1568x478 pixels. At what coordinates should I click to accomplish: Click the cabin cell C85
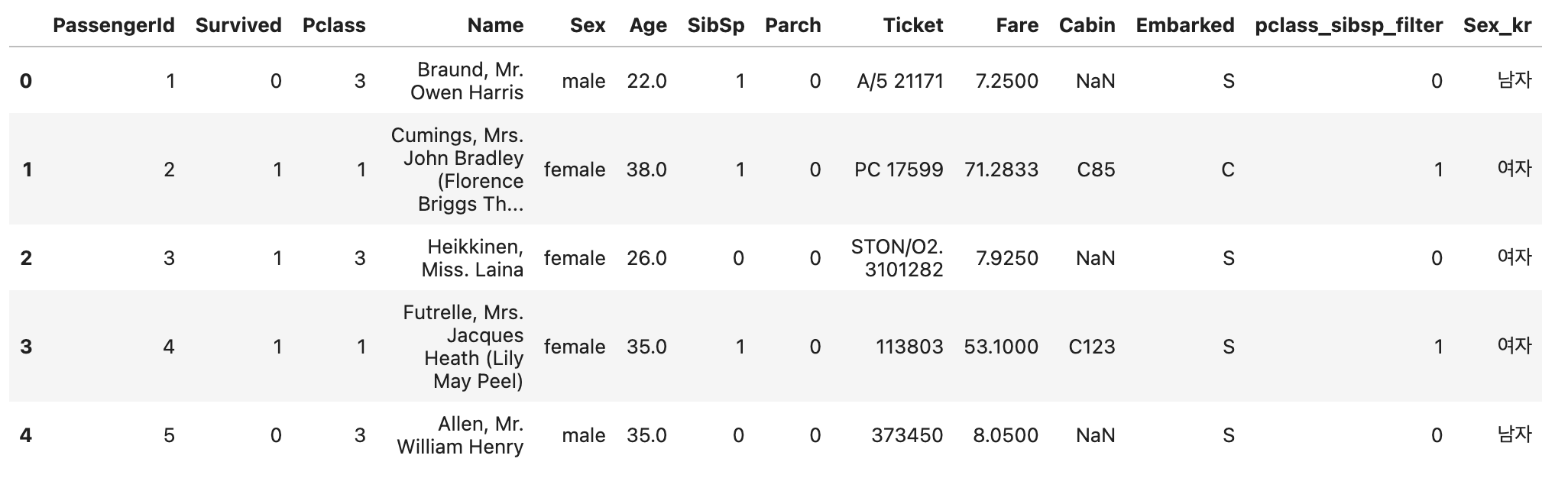click(1096, 170)
